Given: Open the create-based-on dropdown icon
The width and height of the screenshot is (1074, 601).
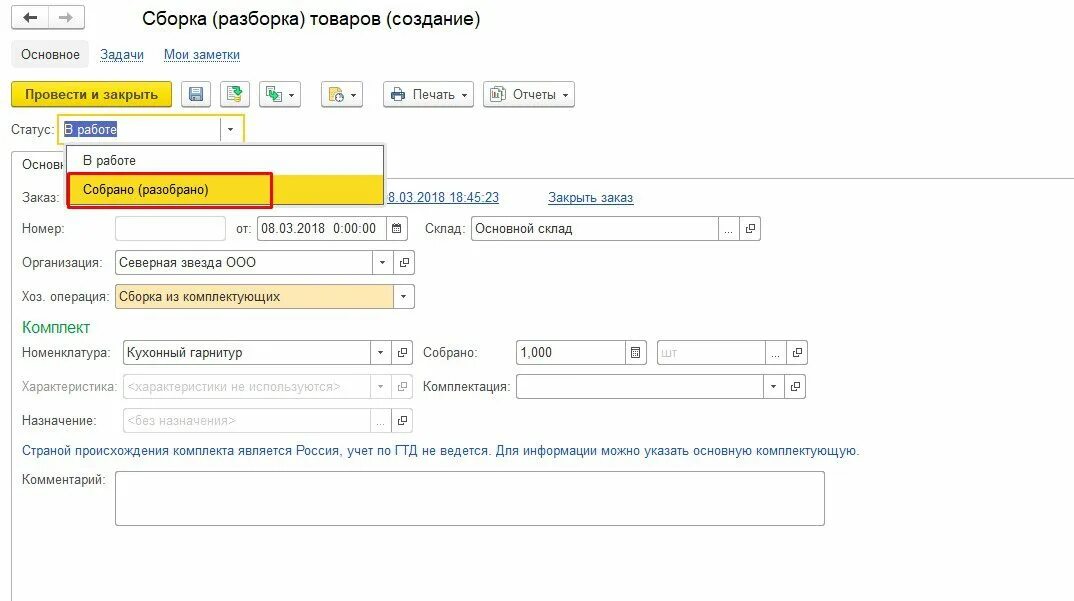Looking at the screenshot, I should coord(279,95).
